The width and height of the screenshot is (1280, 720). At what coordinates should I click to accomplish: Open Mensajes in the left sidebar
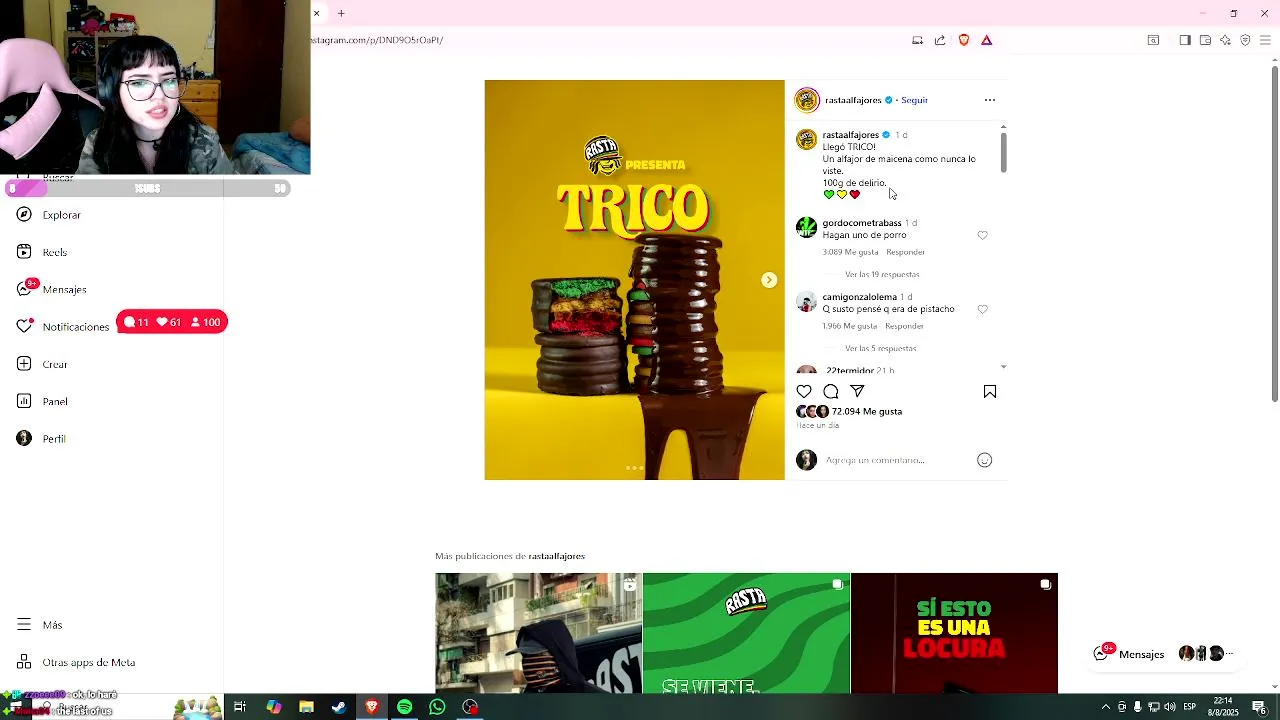click(51, 289)
